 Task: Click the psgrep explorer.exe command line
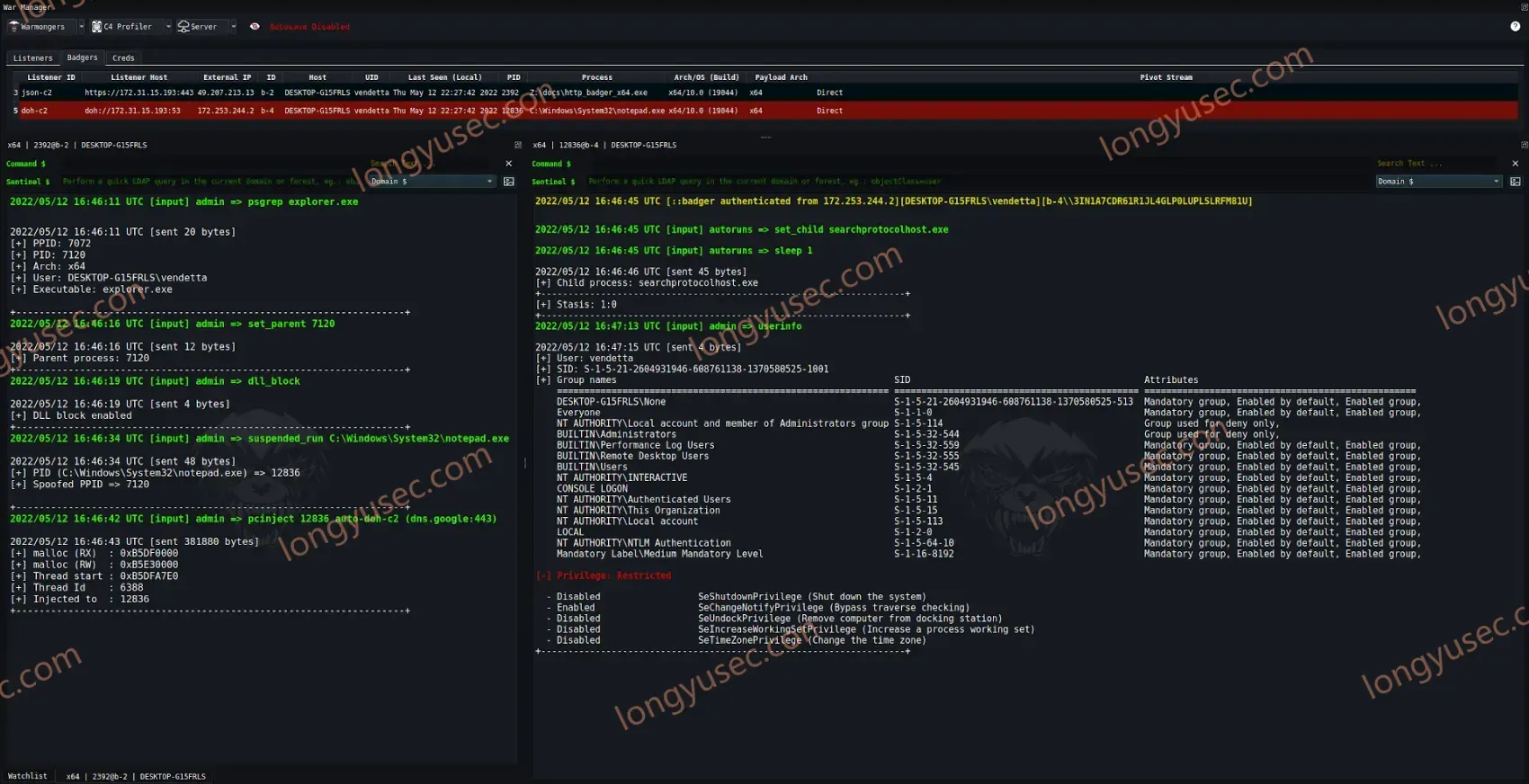point(183,202)
